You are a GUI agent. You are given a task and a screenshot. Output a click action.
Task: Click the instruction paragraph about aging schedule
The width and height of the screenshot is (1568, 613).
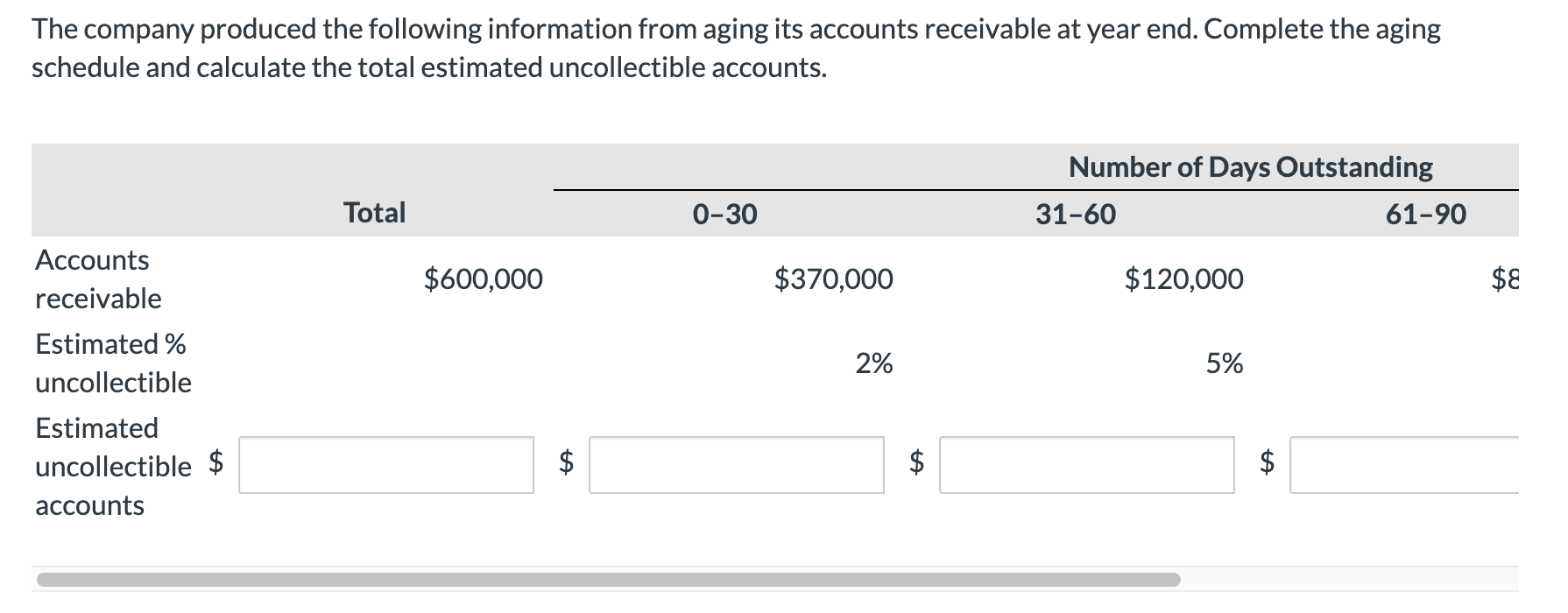click(x=736, y=48)
